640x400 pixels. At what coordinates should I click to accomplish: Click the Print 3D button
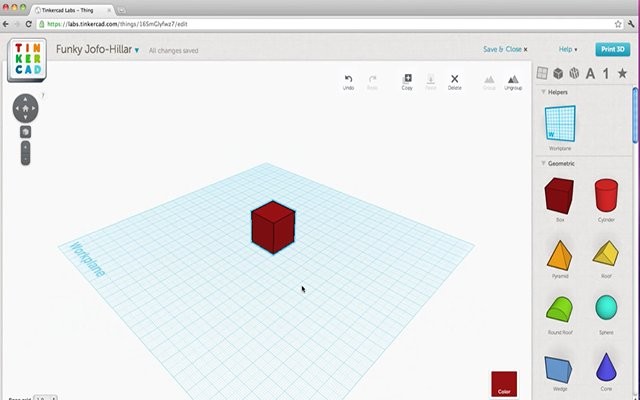613,49
